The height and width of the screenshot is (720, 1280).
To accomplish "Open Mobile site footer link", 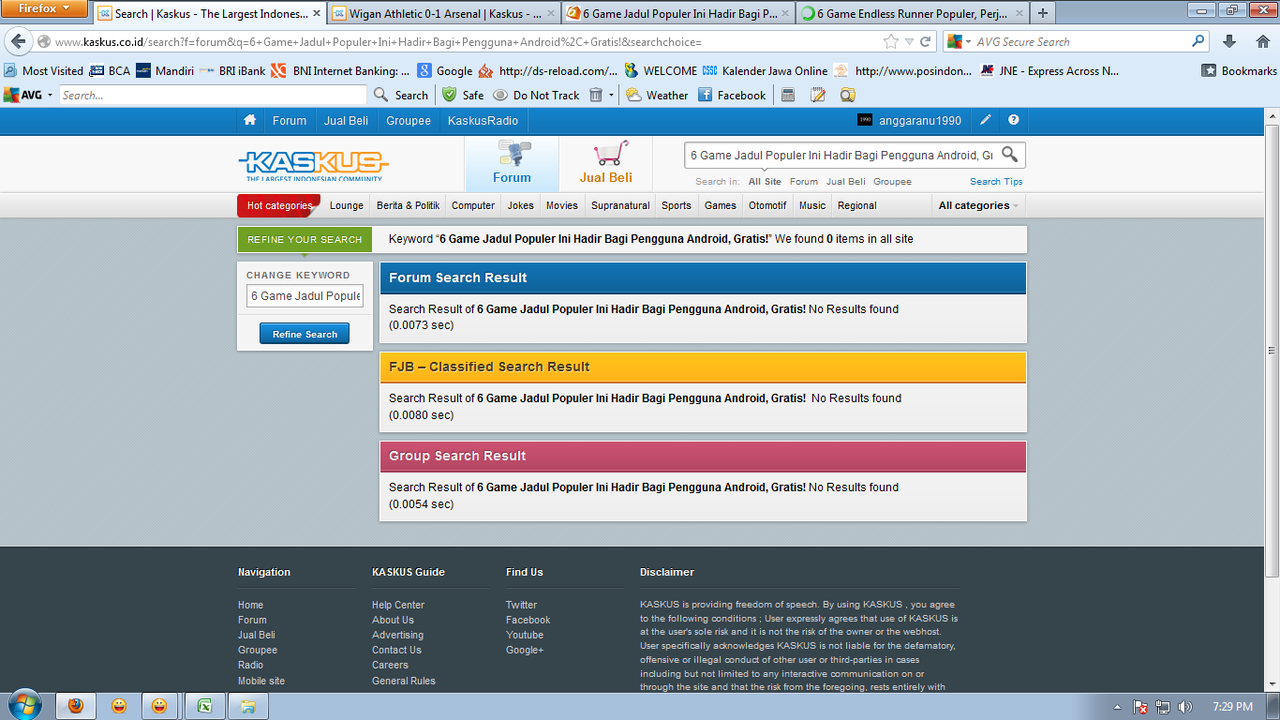I will [x=261, y=681].
